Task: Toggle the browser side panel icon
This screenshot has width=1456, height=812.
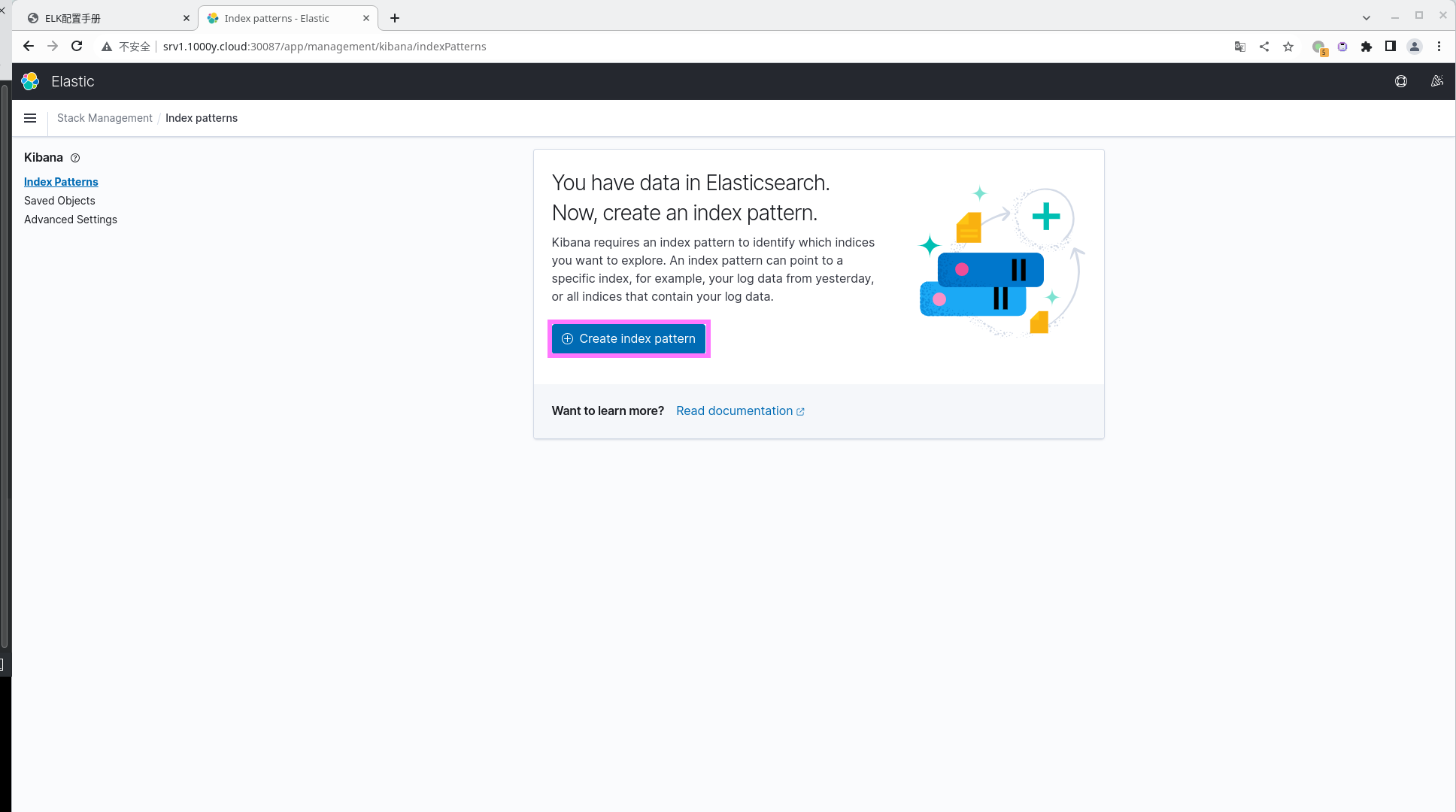Action: point(1391,47)
